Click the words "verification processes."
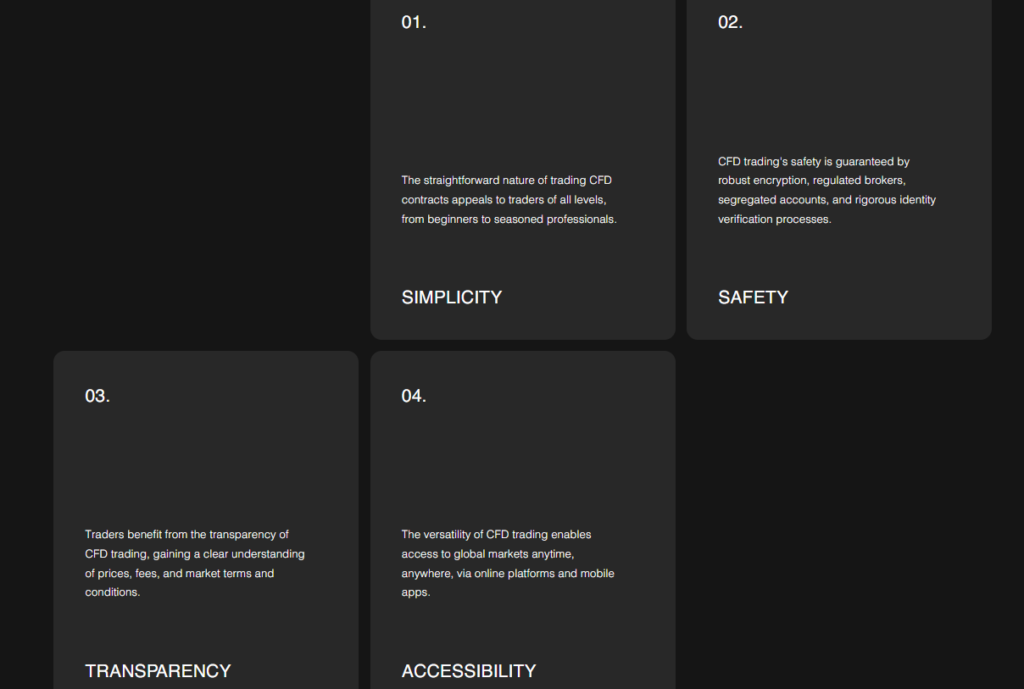 pyautogui.click(x=775, y=219)
